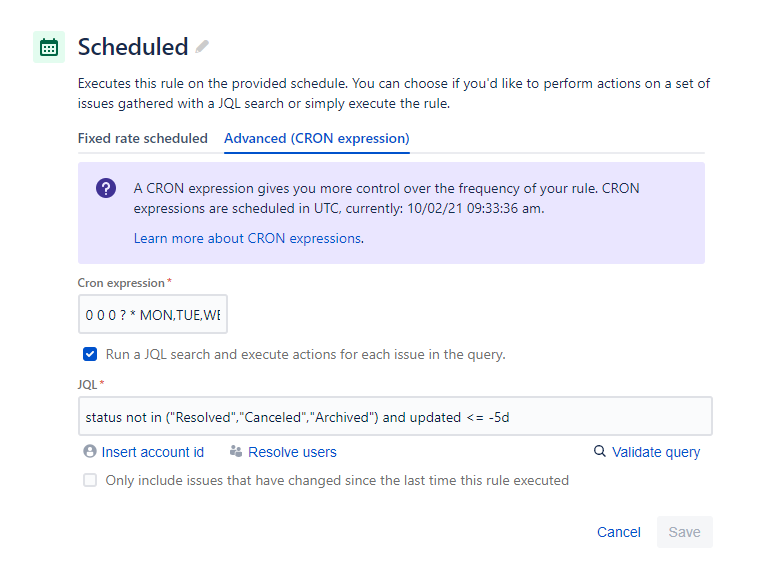
Task: Click the Validate query link
Action: (x=656, y=452)
